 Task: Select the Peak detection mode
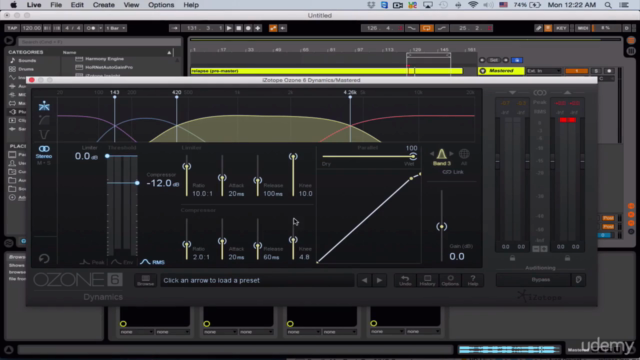coord(92,262)
